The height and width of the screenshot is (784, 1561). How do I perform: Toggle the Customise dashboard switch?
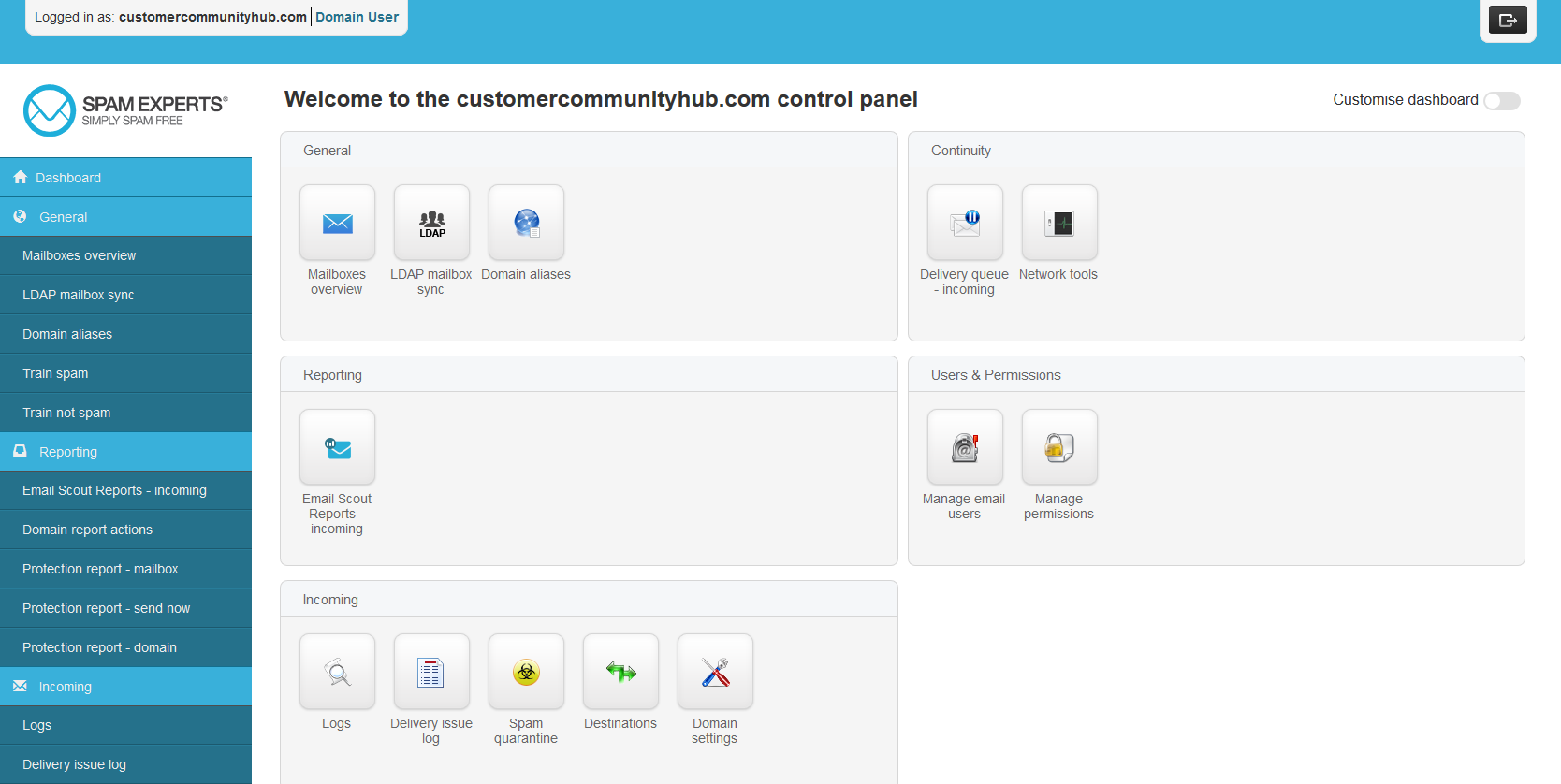click(1501, 101)
